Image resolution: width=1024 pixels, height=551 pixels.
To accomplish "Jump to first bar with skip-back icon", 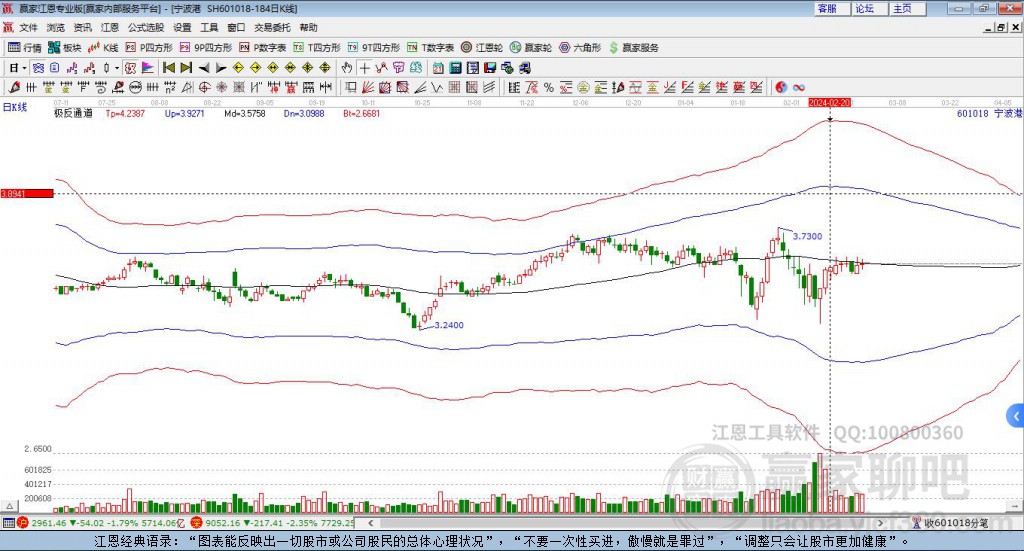I will [168, 68].
